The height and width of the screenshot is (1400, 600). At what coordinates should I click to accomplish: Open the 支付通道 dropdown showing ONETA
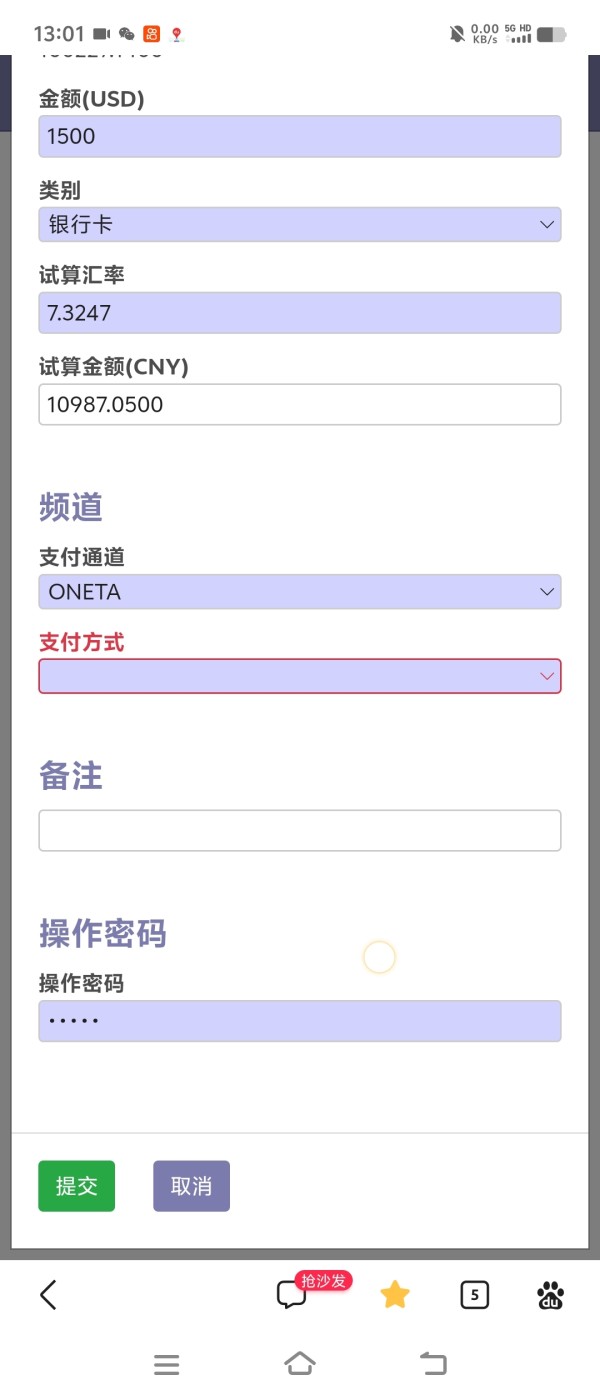[299, 592]
